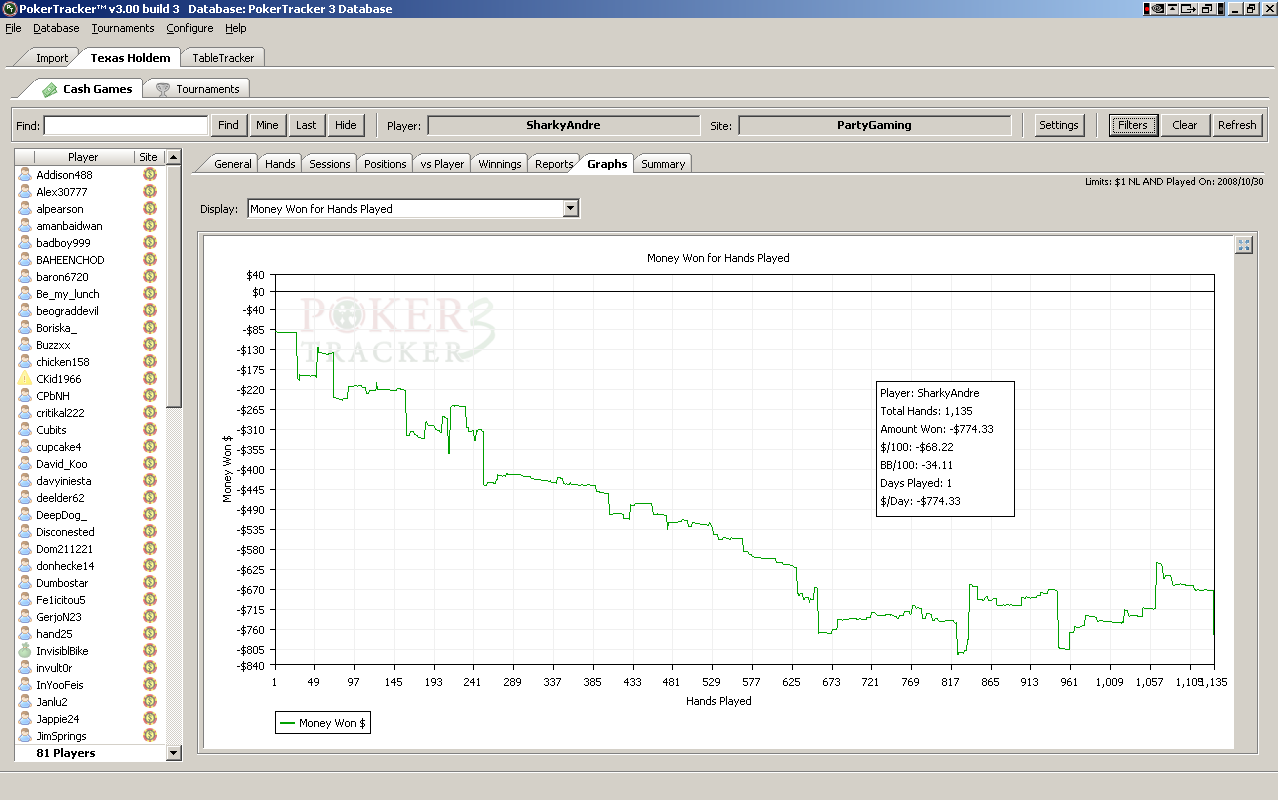This screenshot has height=800, width=1278.
Task: Click the player avatar icon beside alpearson
Action: pyautogui.click(x=25, y=209)
